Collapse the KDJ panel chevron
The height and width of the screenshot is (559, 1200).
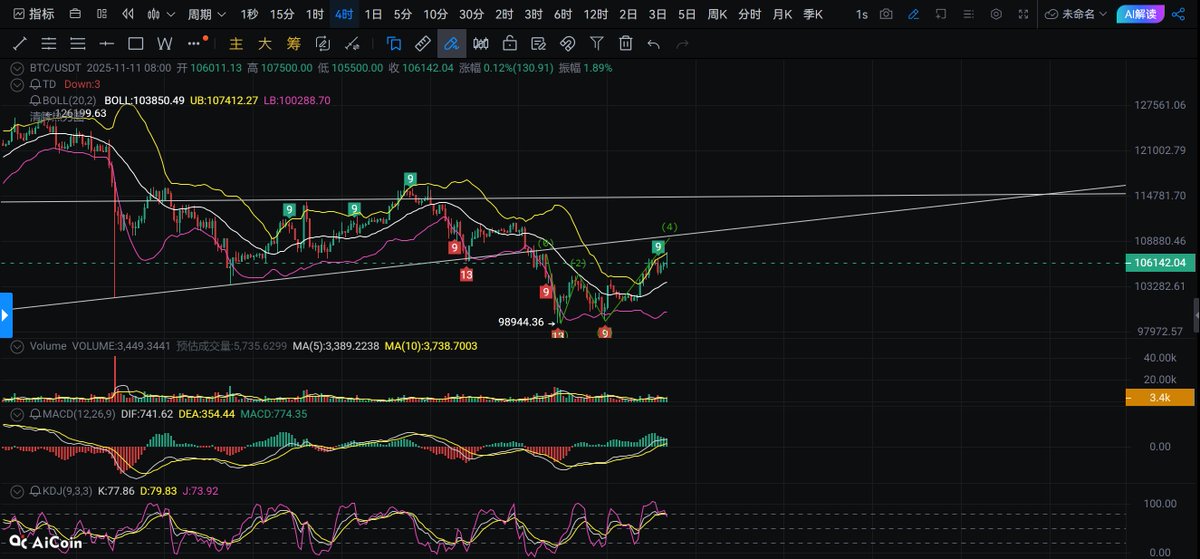[16, 492]
